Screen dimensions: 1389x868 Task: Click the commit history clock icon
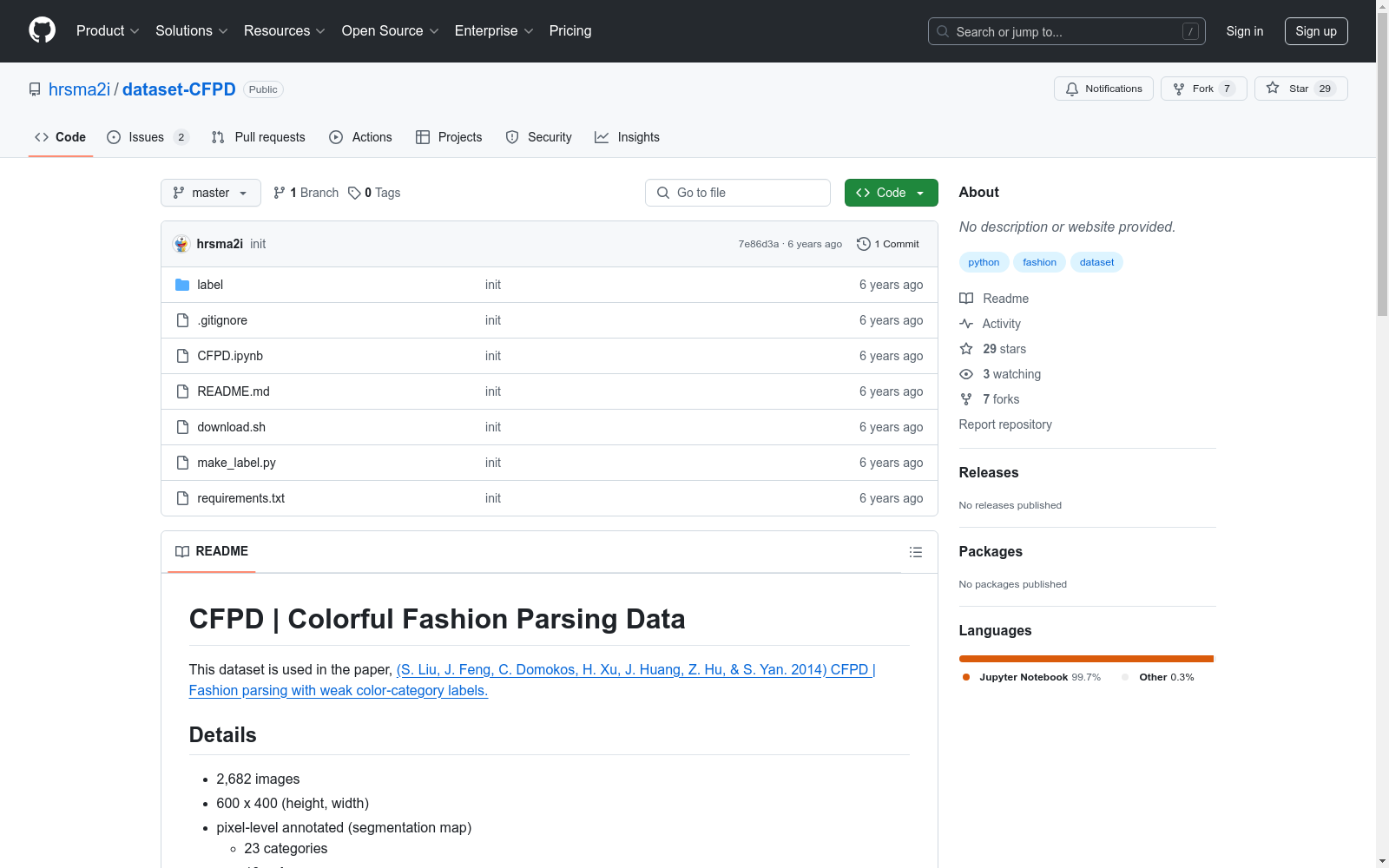[x=863, y=244]
